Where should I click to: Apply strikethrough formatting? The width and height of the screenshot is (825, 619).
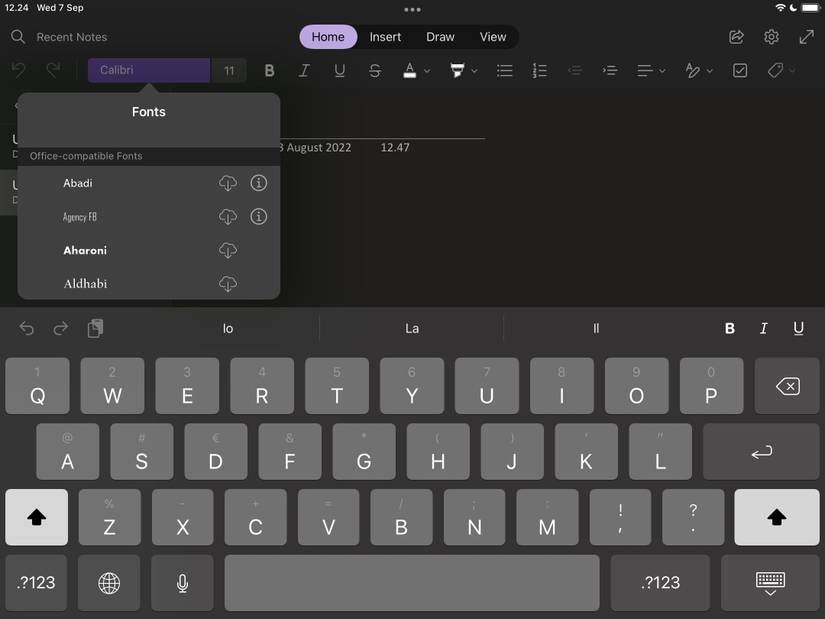click(374, 70)
